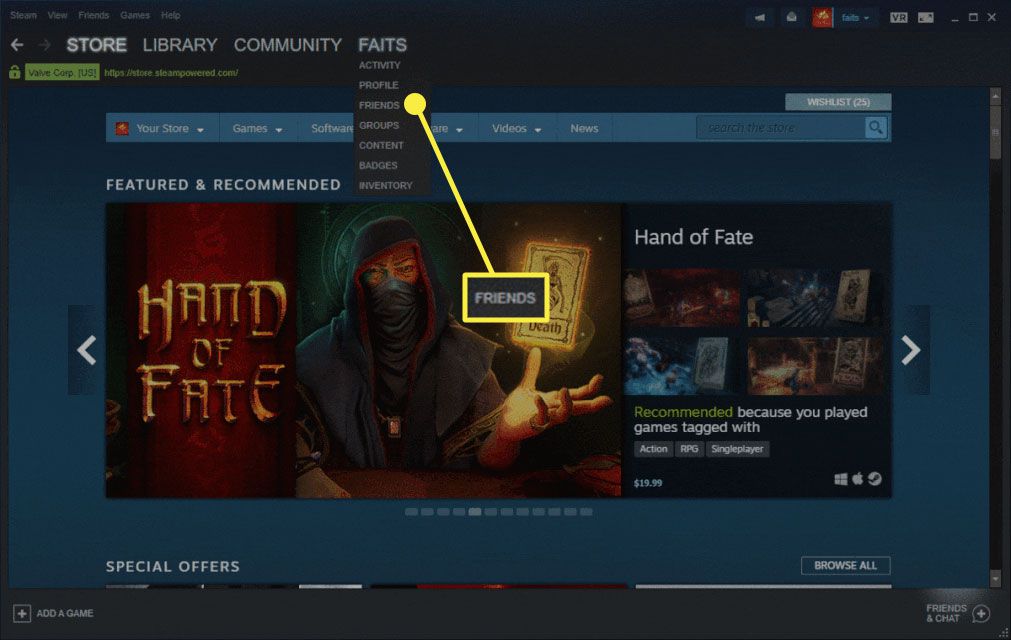Open the Hand of Fate featured banner
Screen dimensions: 1011x640
pyautogui.click(x=363, y=350)
